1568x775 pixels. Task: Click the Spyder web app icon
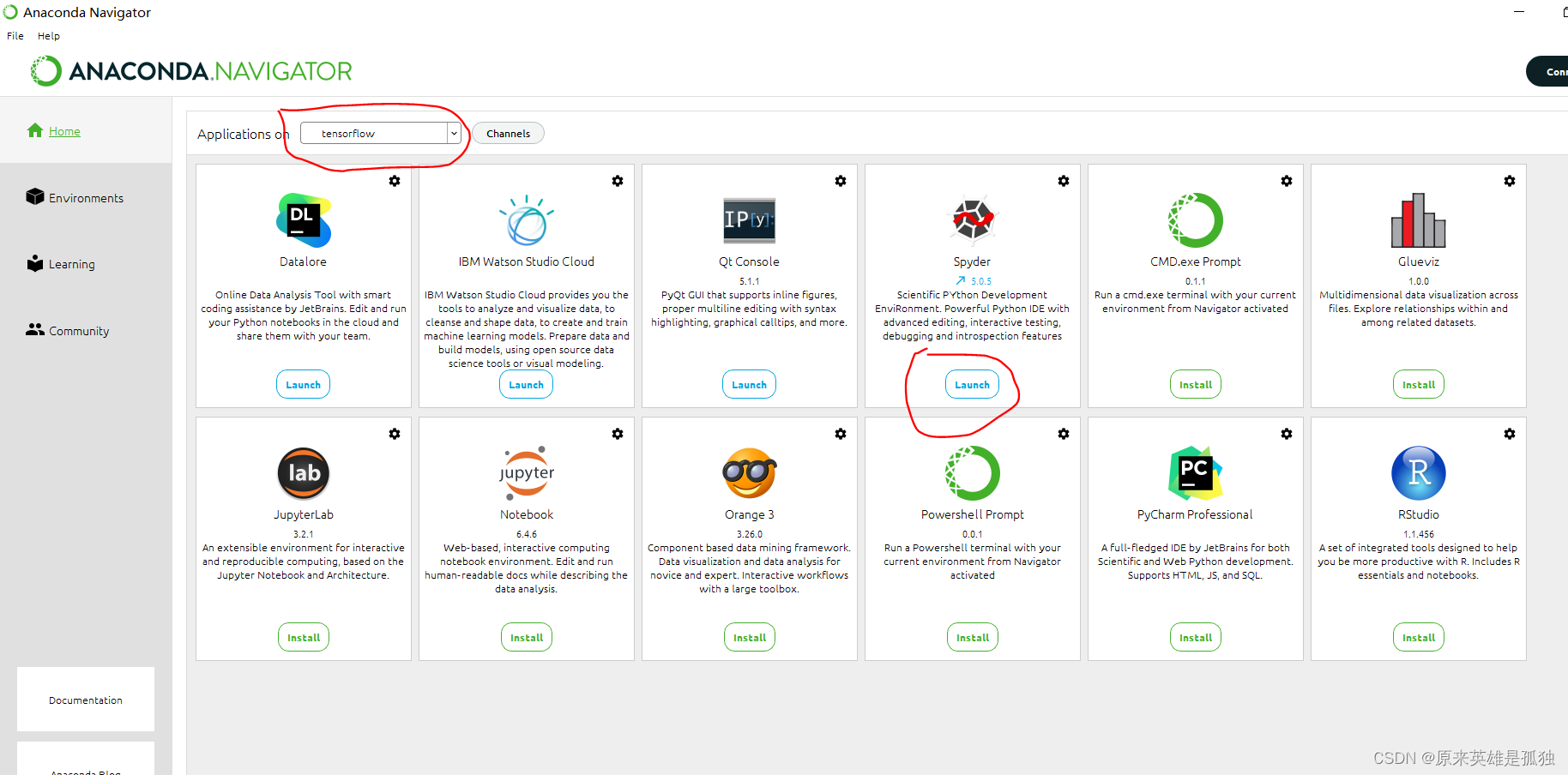(973, 219)
